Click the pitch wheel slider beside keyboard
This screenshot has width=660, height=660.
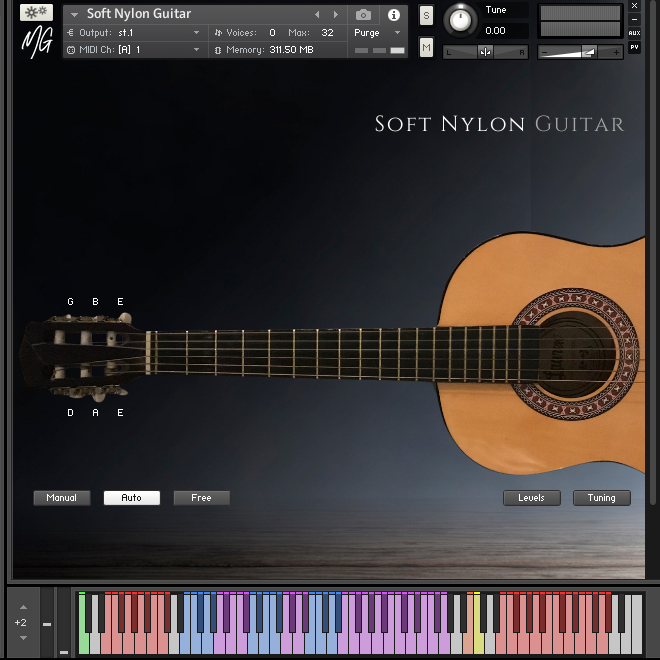tap(47, 623)
